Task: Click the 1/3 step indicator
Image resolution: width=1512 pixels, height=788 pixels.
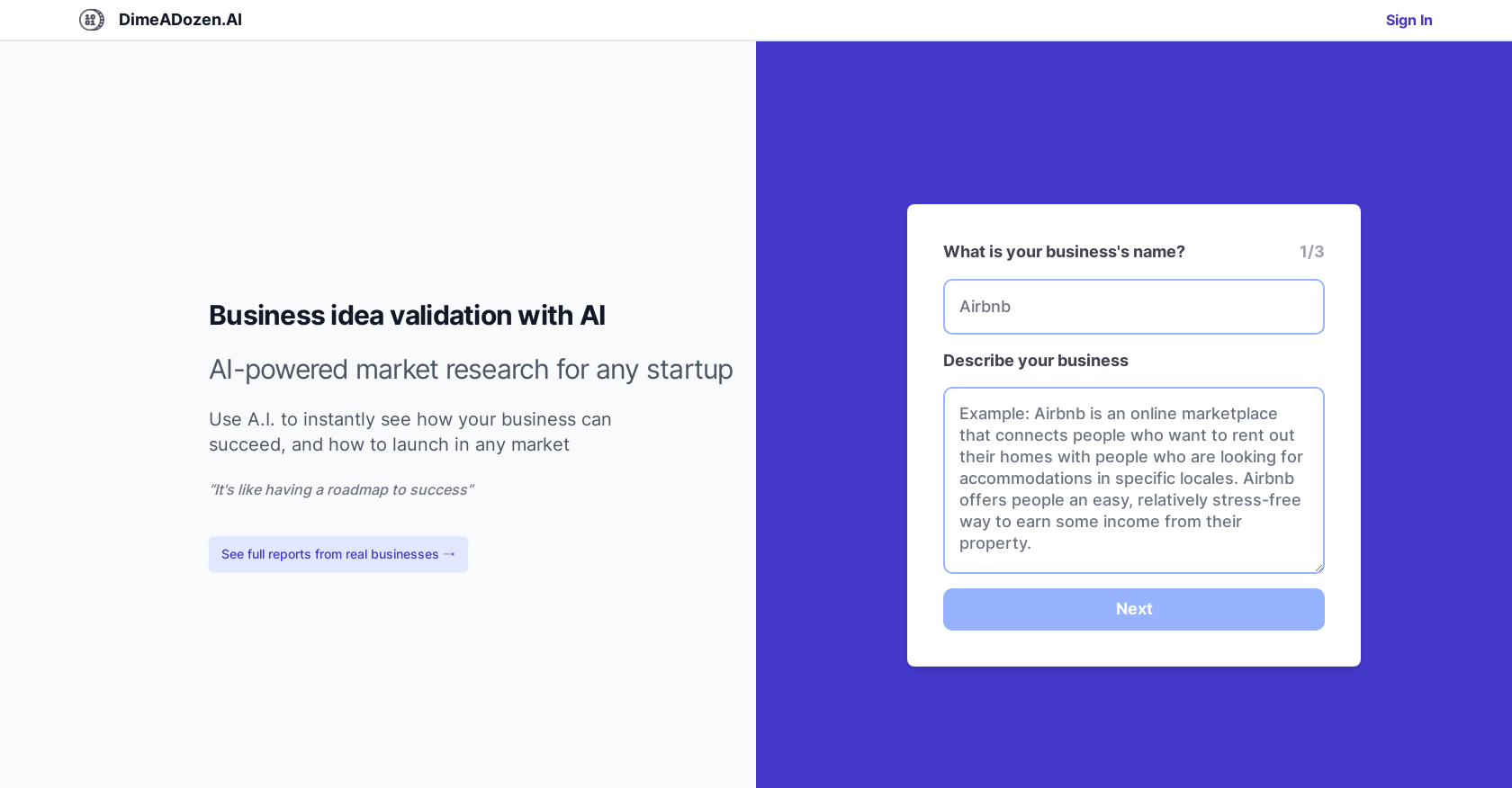Action: [x=1311, y=252]
